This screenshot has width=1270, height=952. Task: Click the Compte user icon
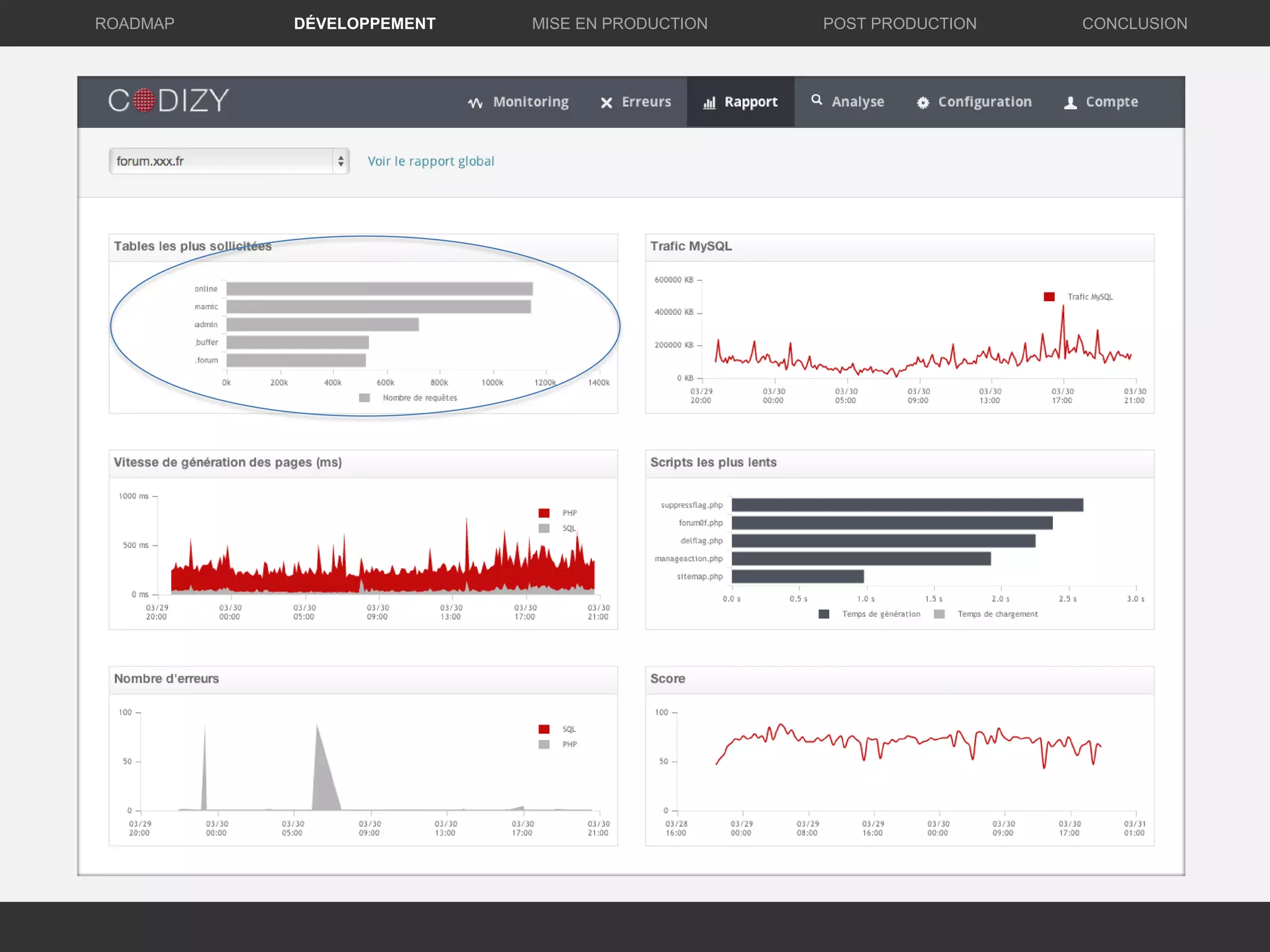point(1070,103)
